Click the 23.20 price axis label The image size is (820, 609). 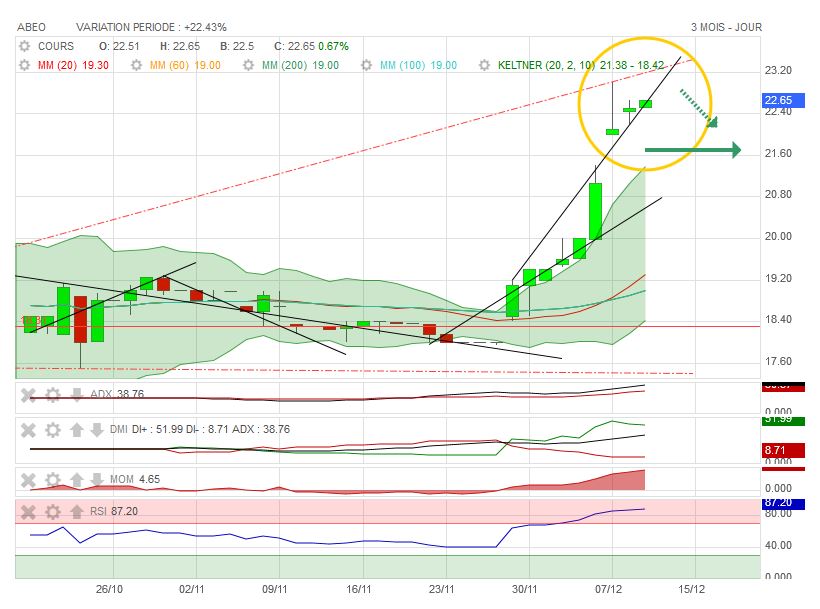click(x=778, y=71)
